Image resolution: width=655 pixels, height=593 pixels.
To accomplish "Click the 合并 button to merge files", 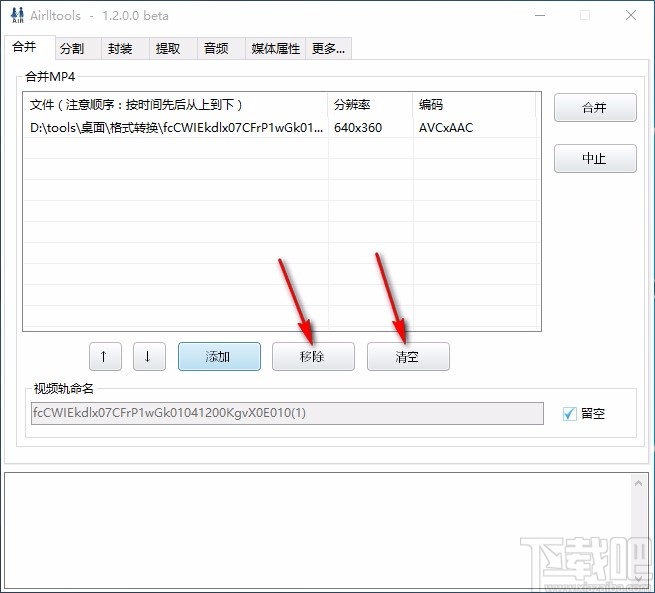I will [x=595, y=108].
